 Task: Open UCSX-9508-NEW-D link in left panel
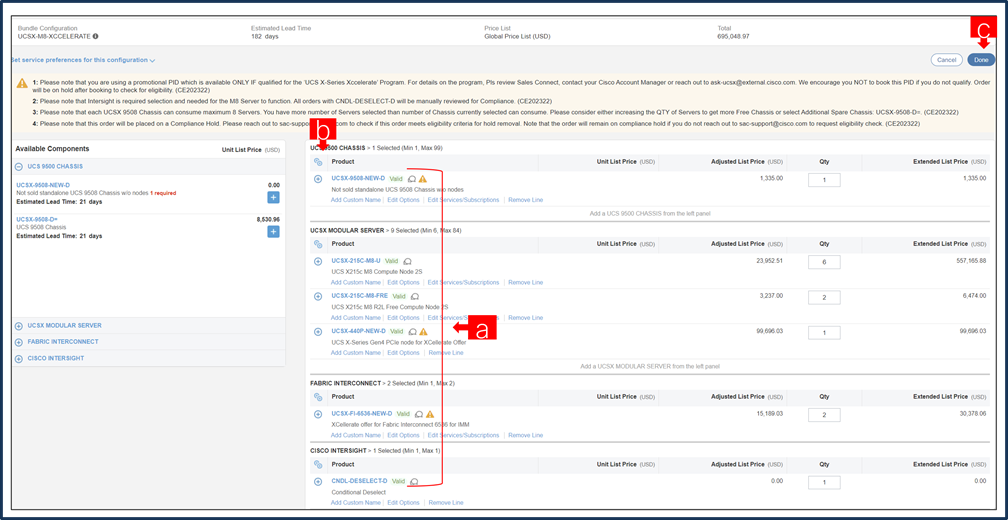tap(43, 185)
